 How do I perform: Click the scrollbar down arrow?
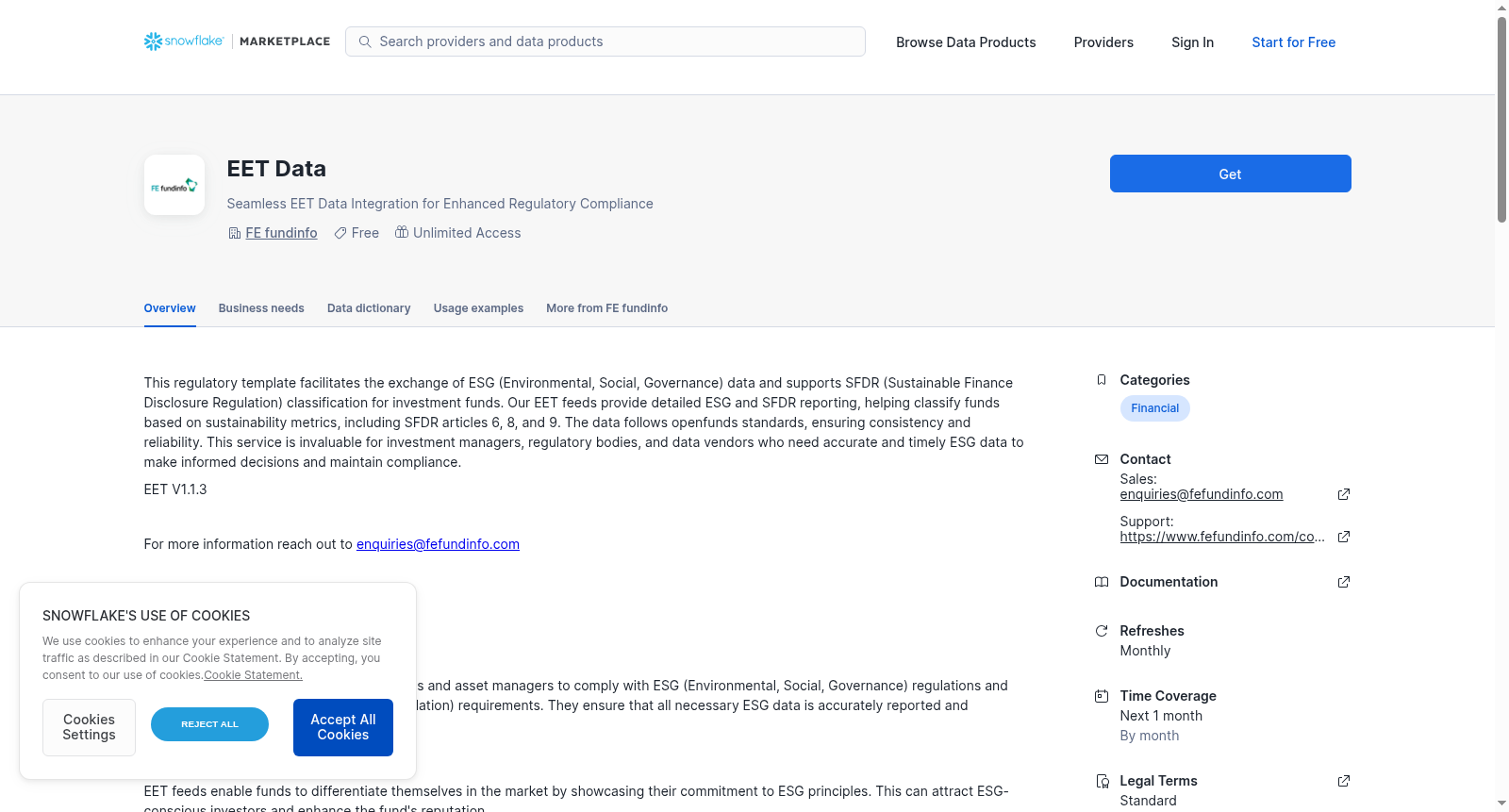[1501, 804]
